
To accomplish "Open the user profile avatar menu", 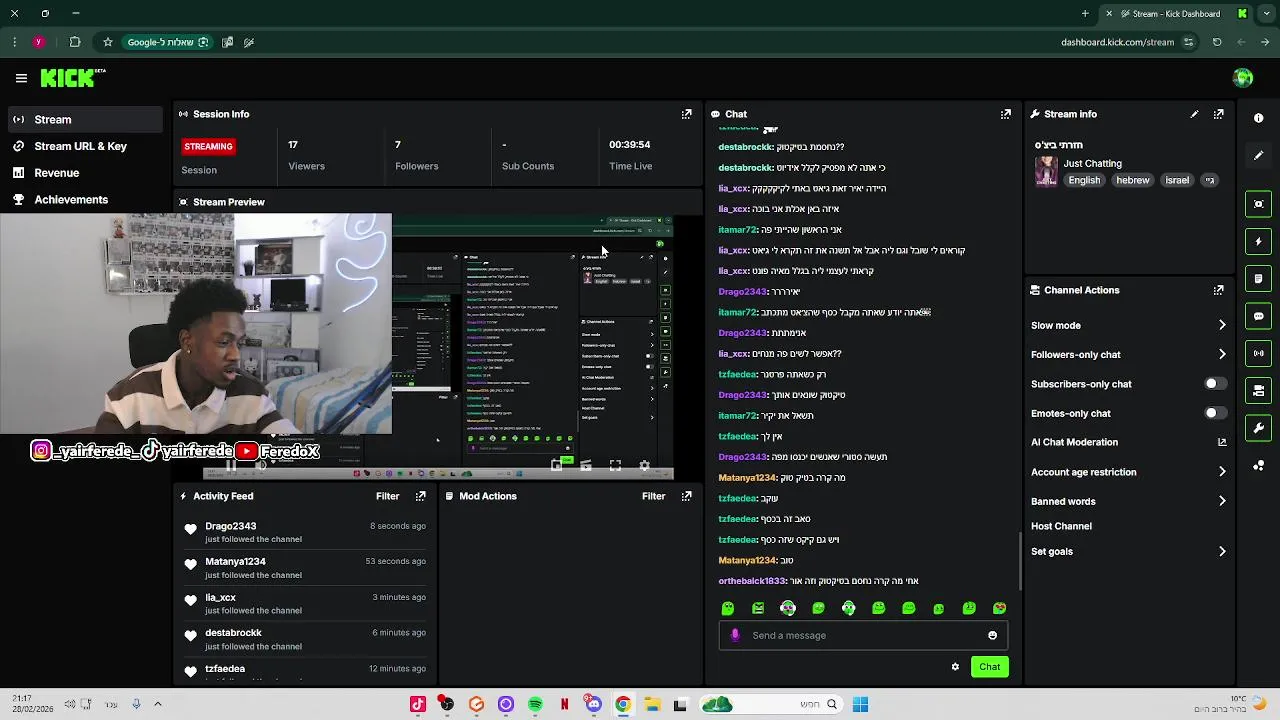I will click(1243, 78).
